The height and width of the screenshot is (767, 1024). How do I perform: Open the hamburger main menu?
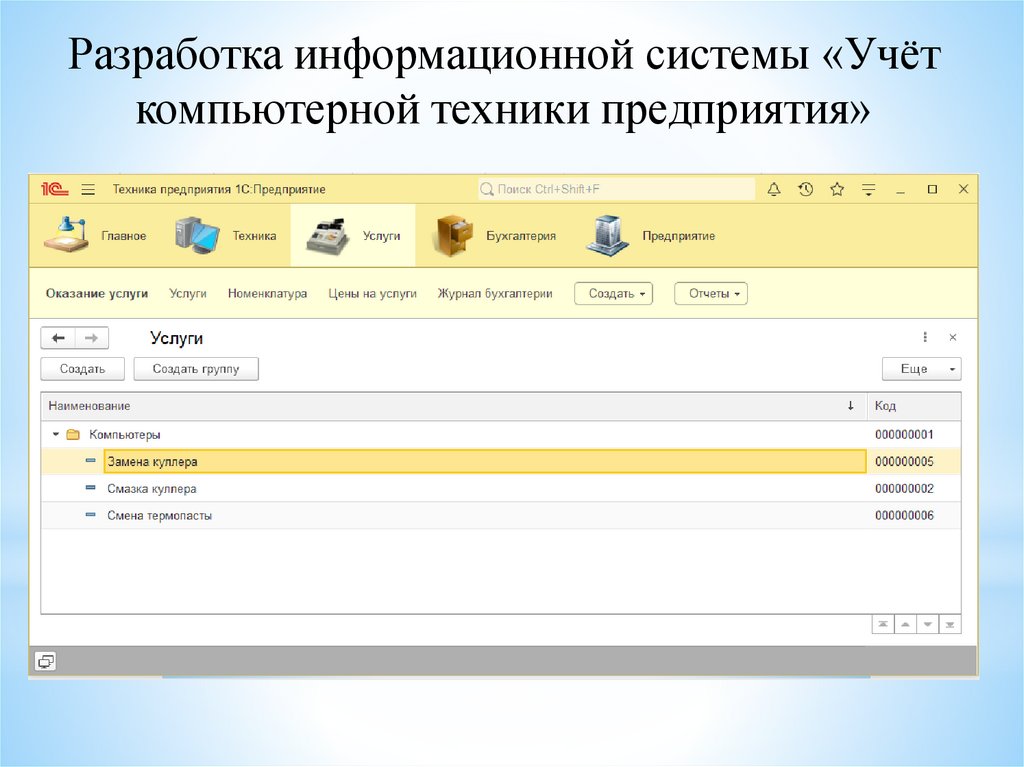(x=88, y=189)
